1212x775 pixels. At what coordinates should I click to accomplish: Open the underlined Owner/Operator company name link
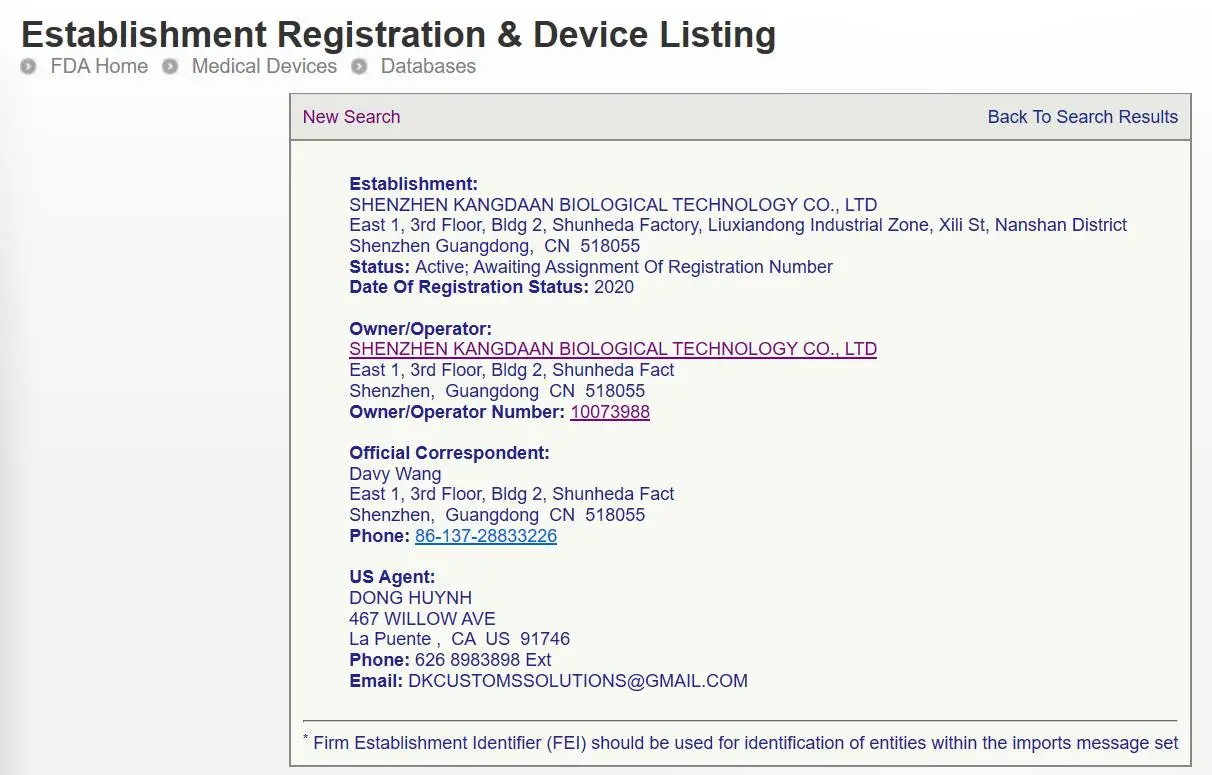point(612,349)
